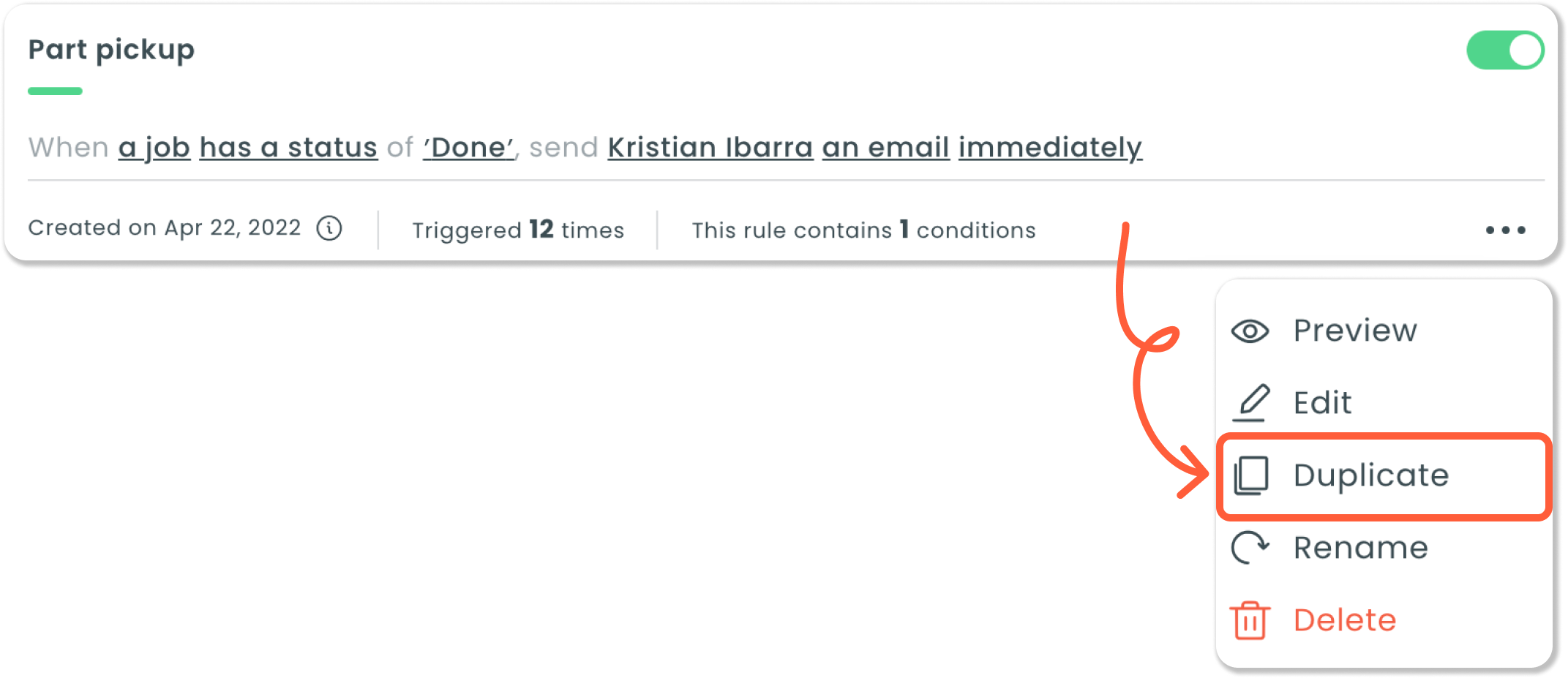Open the 'Done' status value link
The height and width of the screenshot is (678, 1568).
[469, 148]
